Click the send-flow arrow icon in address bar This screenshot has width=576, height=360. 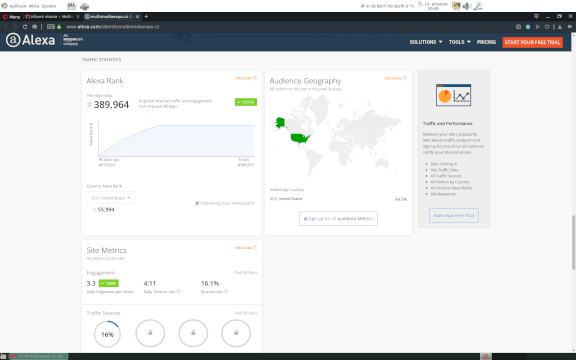[x=537, y=26]
